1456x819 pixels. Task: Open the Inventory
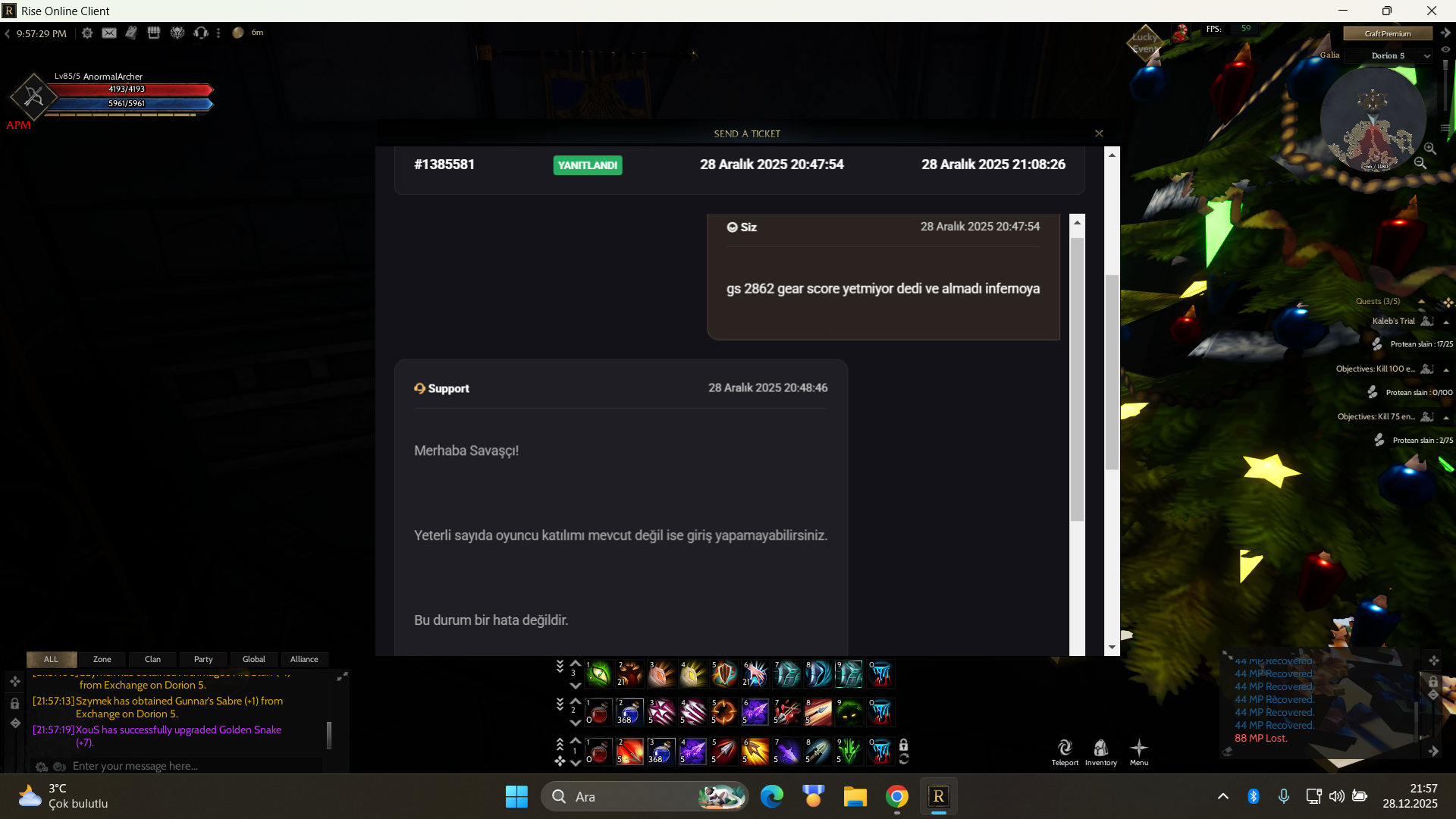[1100, 752]
